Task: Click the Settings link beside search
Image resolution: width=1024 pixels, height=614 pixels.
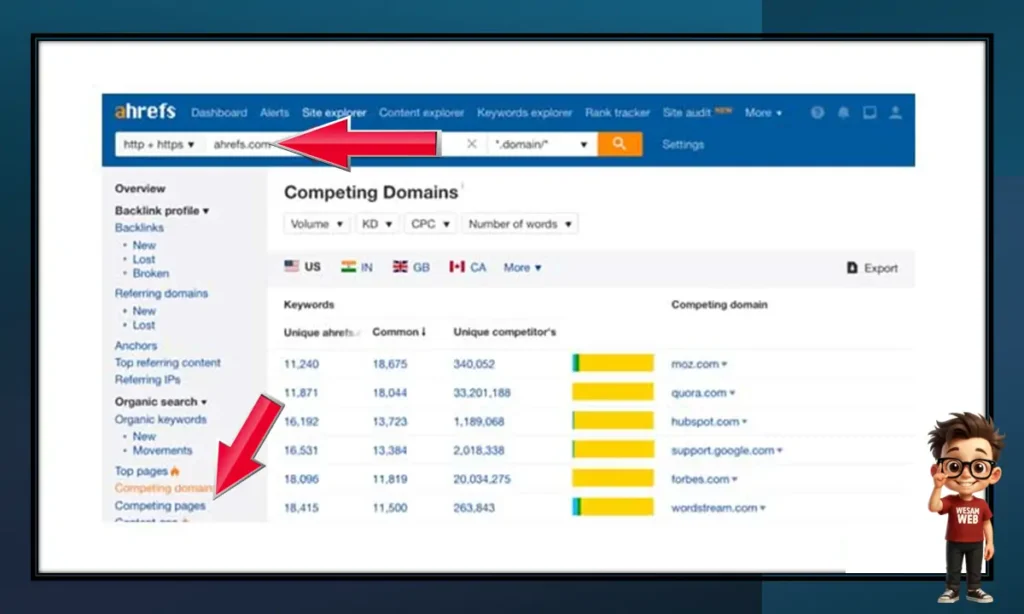Action: pos(683,145)
